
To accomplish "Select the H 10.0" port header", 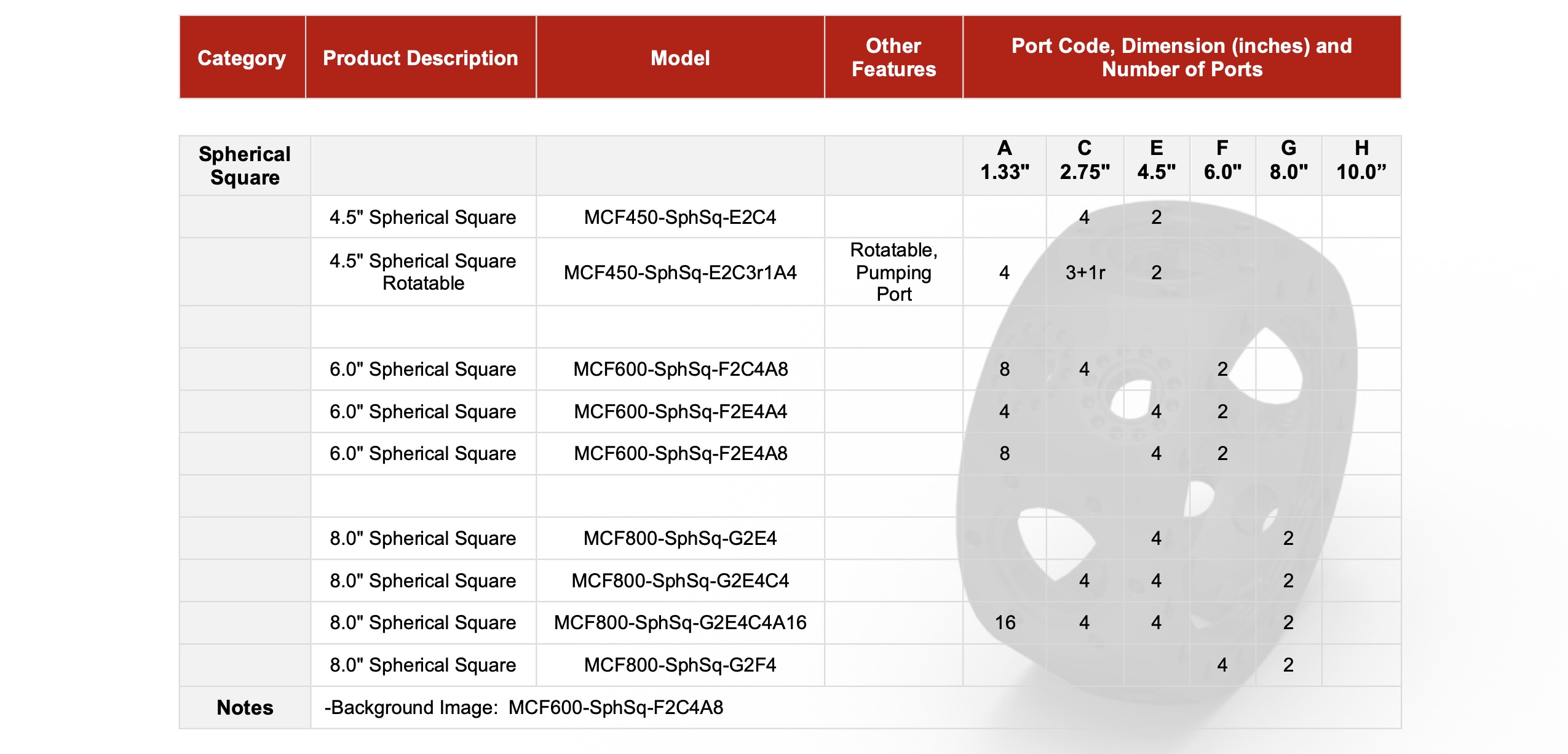I will [1361, 160].
